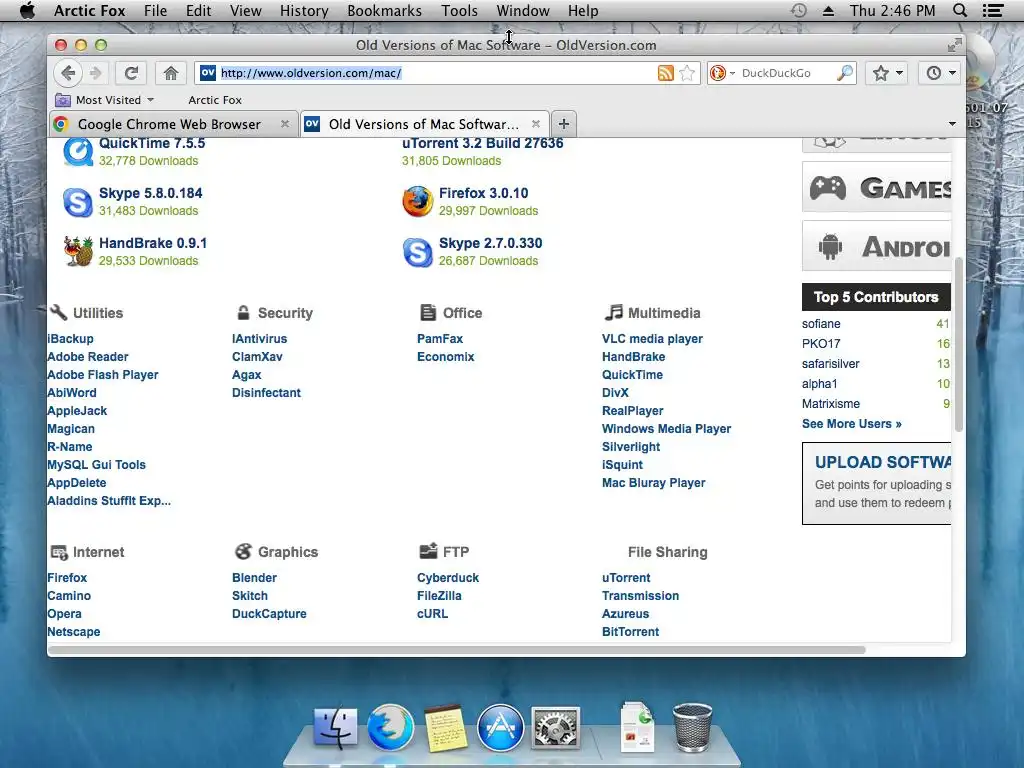Open the history clock toolbar button

934,73
